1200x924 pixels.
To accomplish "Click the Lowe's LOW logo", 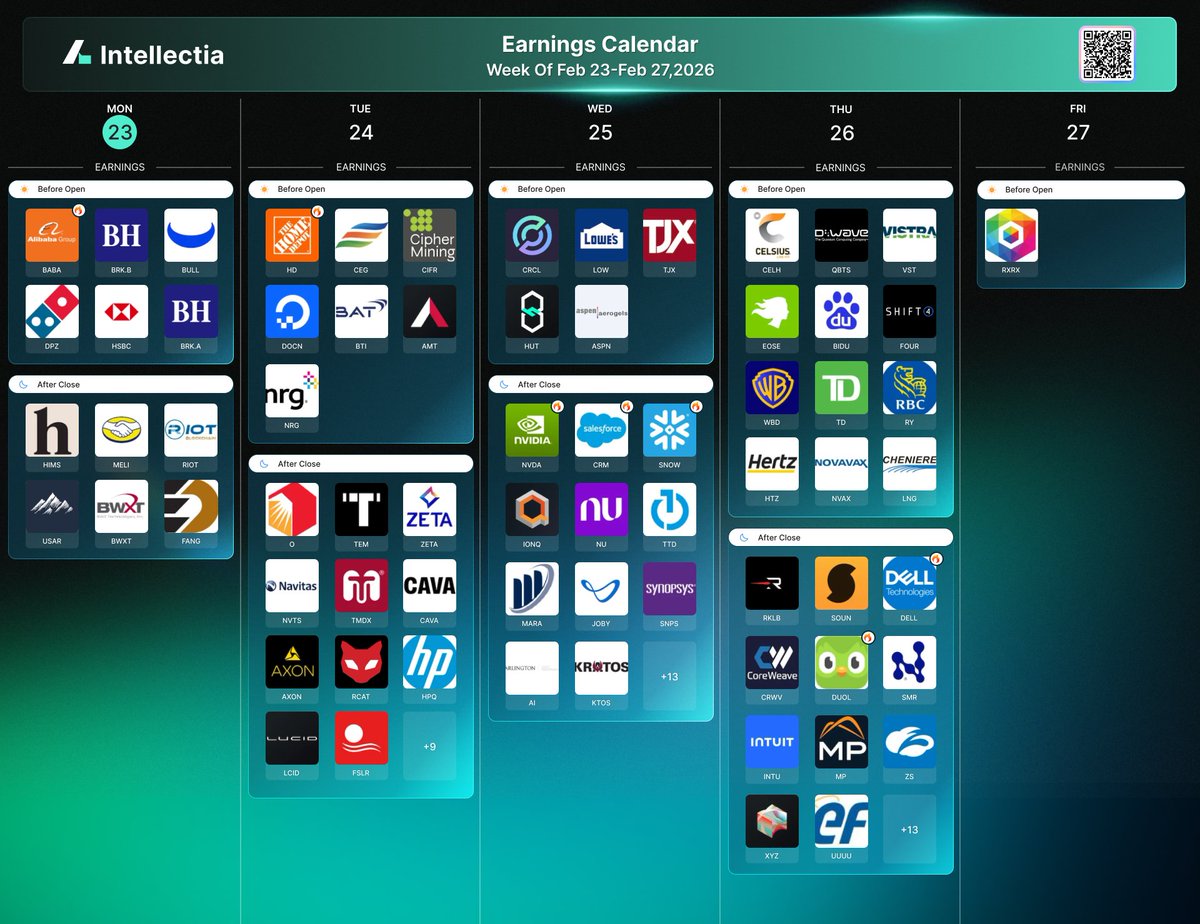I will tap(601, 235).
